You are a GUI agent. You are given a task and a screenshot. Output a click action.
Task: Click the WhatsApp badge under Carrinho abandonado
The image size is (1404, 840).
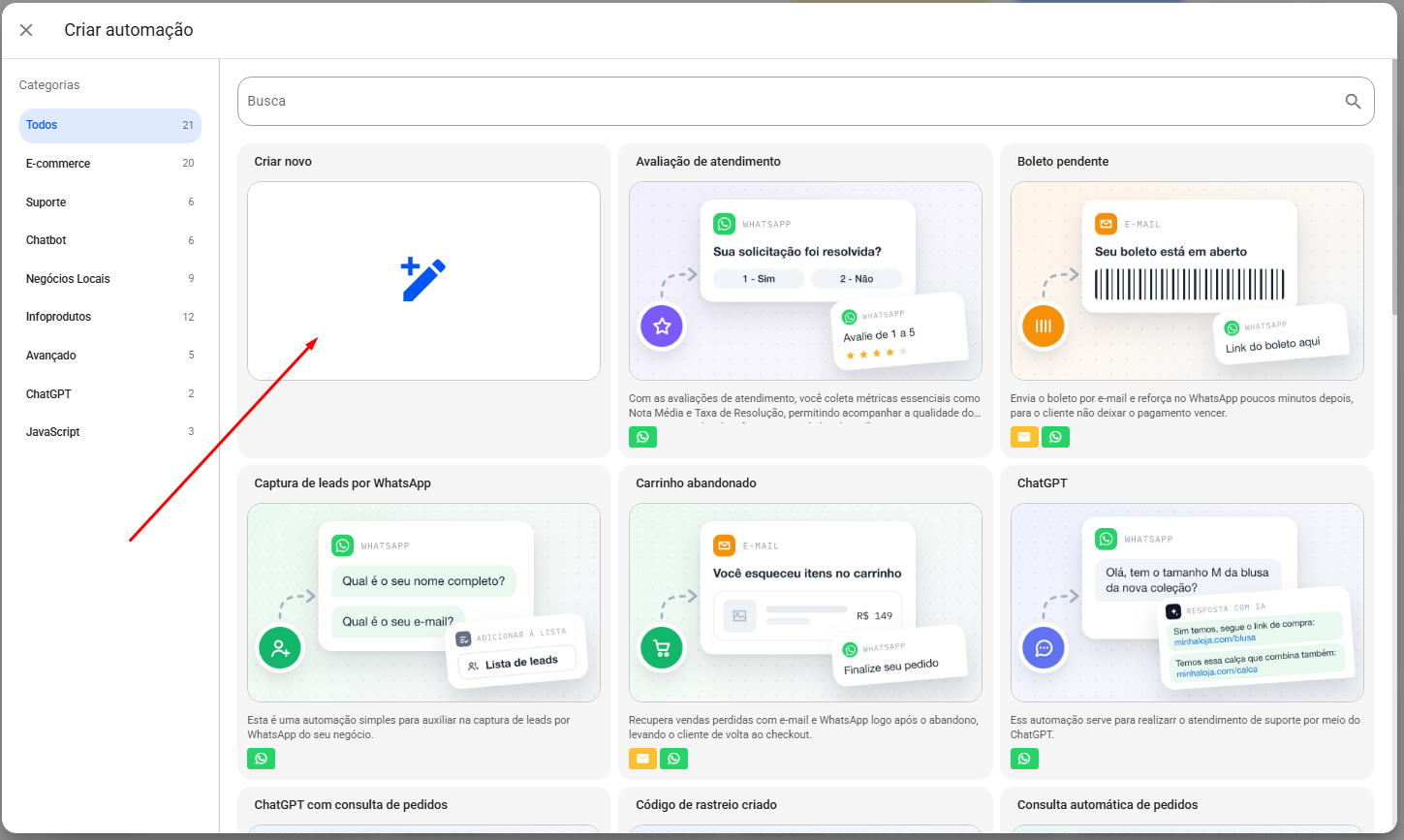coord(673,759)
